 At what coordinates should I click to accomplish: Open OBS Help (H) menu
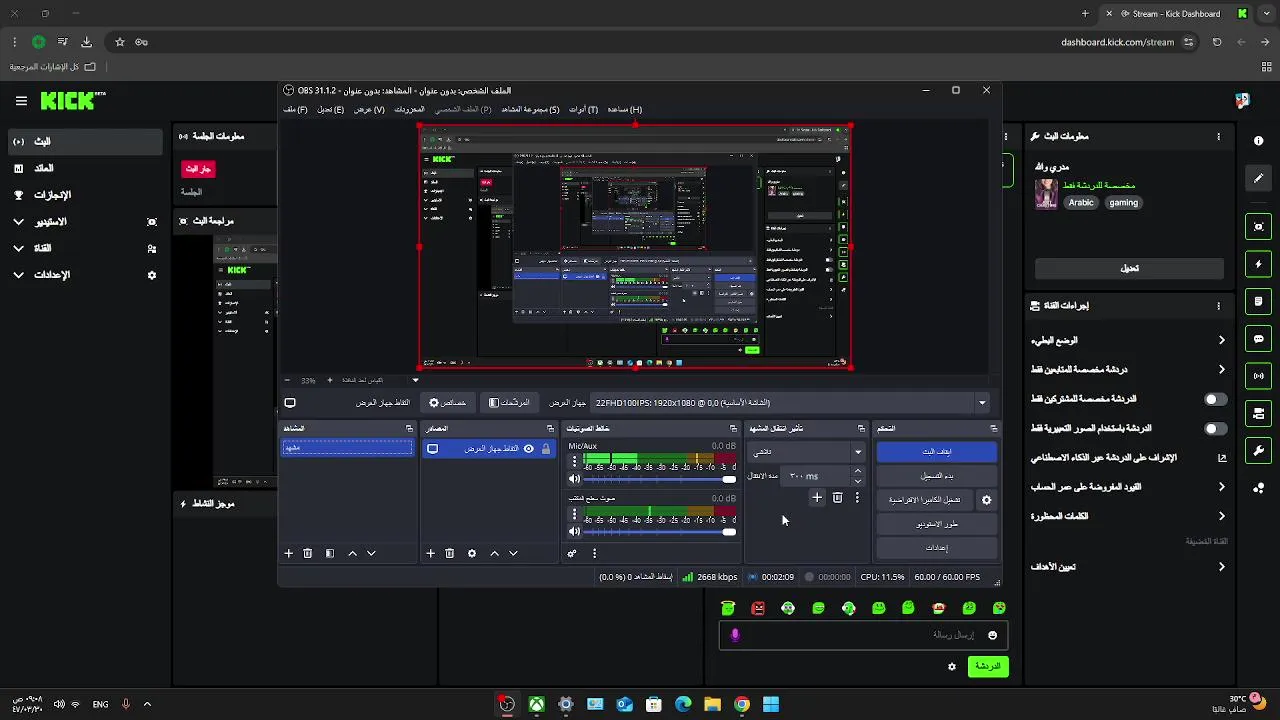pyautogui.click(x=624, y=109)
